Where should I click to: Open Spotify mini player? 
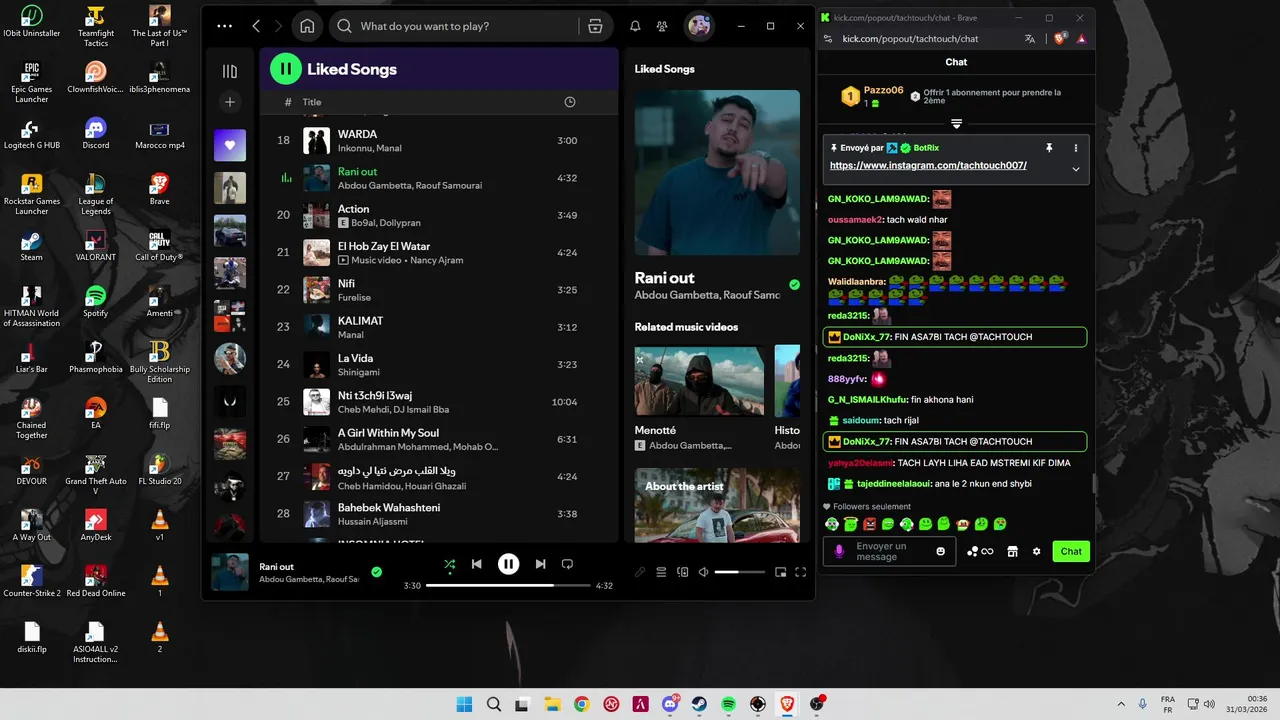tap(781, 572)
